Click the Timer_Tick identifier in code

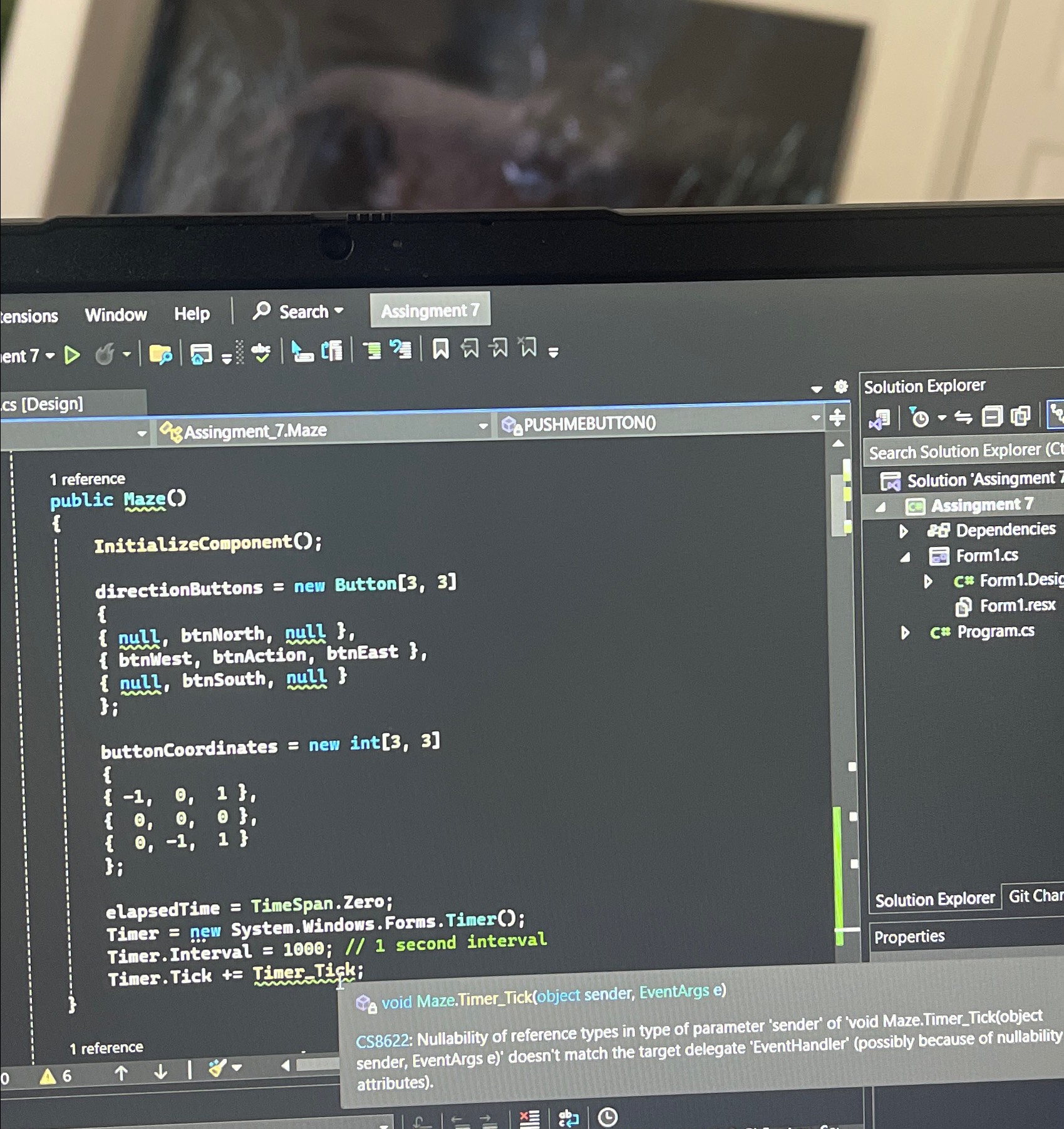304,972
